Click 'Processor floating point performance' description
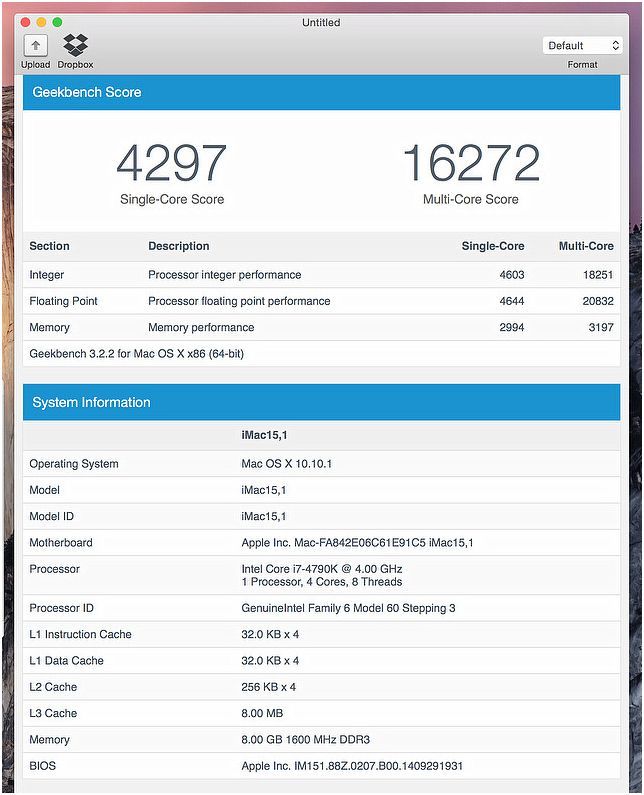 point(239,301)
